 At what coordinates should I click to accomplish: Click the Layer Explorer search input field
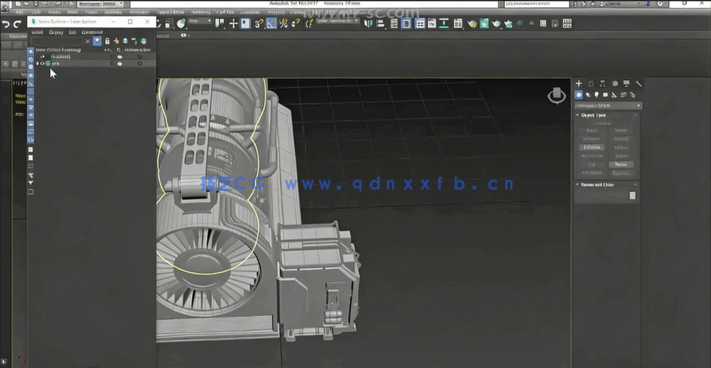[x=58, y=41]
